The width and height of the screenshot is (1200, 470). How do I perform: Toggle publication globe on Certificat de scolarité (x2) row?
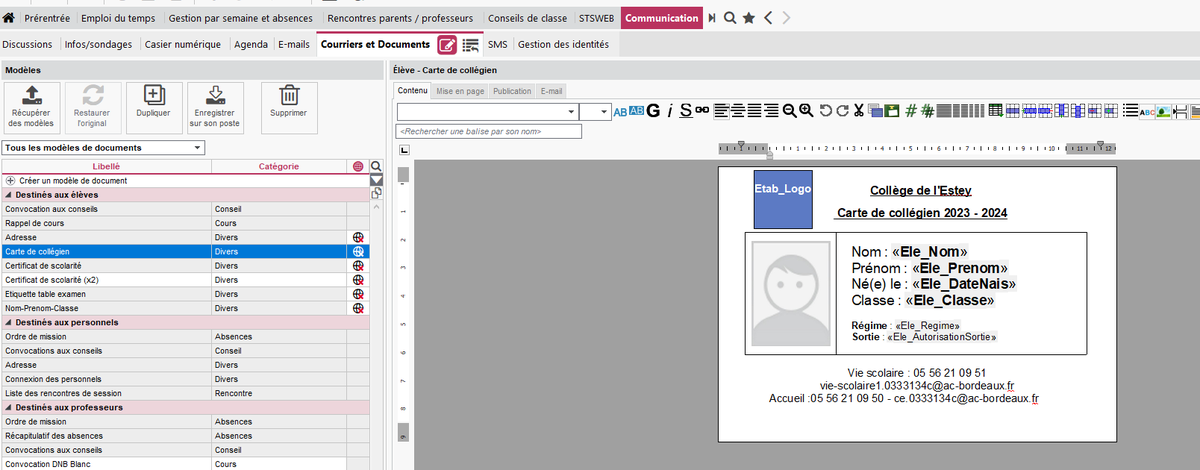point(357,280)
